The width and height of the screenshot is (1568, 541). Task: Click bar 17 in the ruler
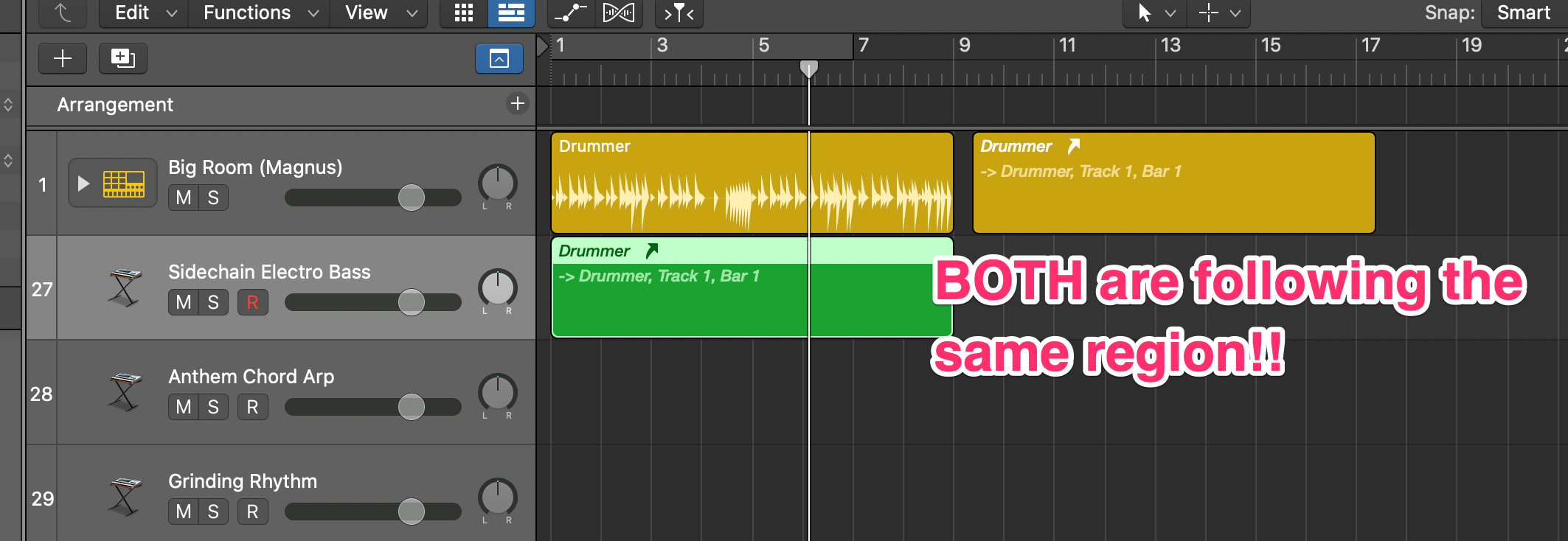pyautogui.click(x=1371, y=46)
